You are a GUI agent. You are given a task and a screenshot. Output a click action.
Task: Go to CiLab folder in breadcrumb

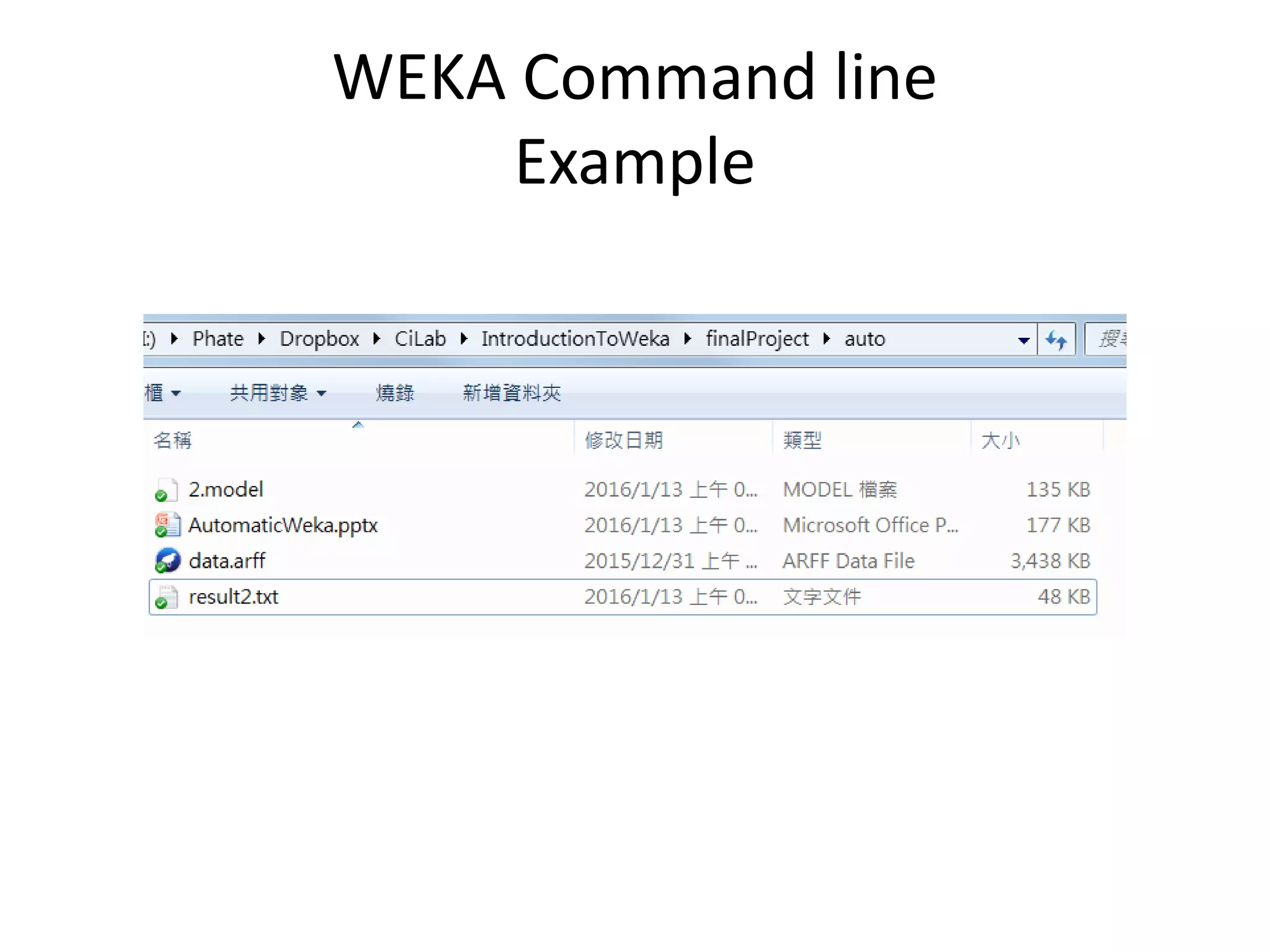tap(420, 339)
